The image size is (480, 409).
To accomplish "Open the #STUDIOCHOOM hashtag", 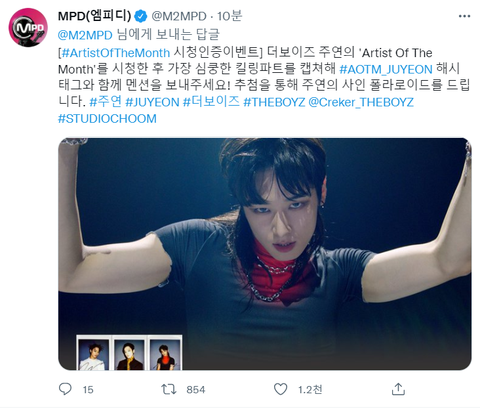I will 107,119.
